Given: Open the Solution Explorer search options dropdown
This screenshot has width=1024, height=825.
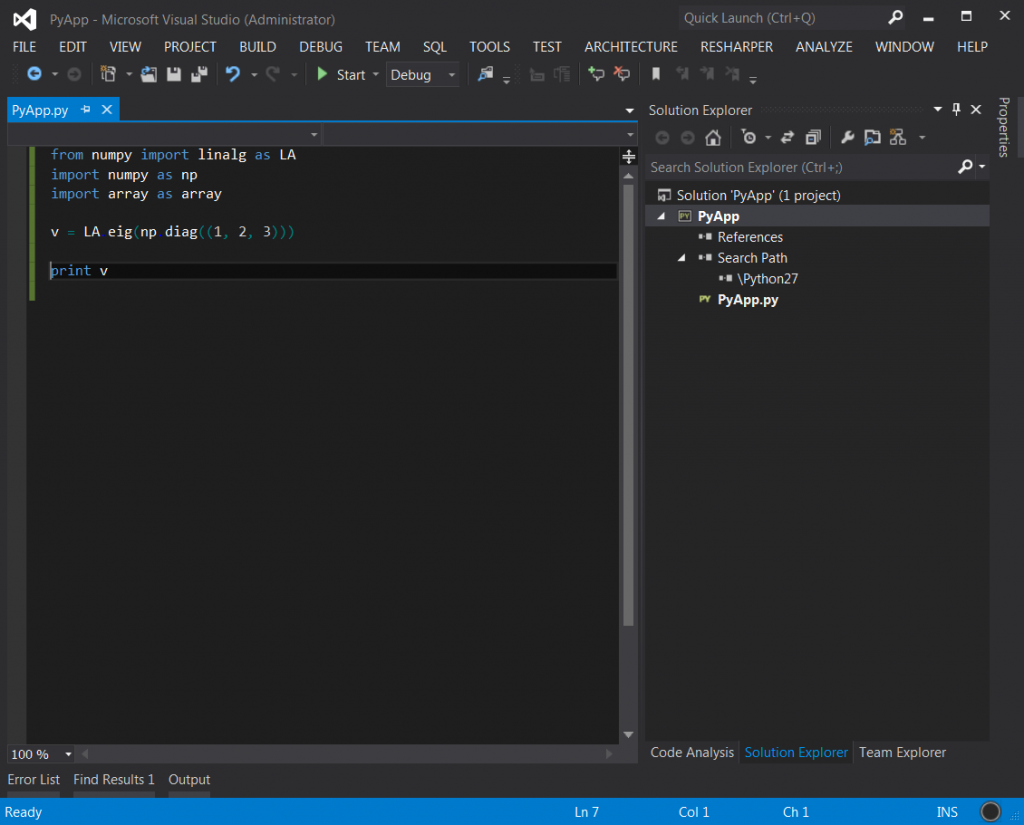Looking at the screenshot, I should (982, 167).
